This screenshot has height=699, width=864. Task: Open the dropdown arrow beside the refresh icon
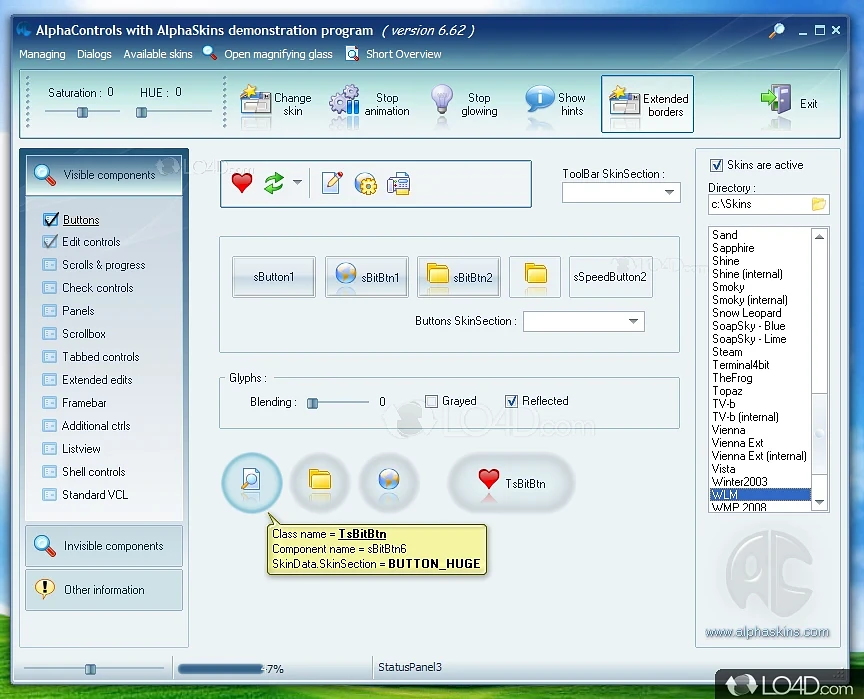click(x=297, y=183)
